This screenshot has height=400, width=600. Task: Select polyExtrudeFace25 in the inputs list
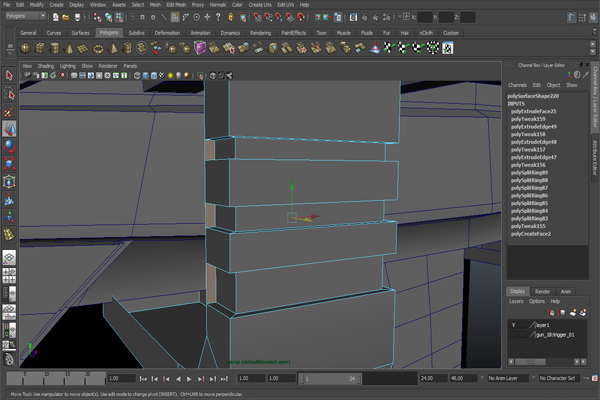533,111
